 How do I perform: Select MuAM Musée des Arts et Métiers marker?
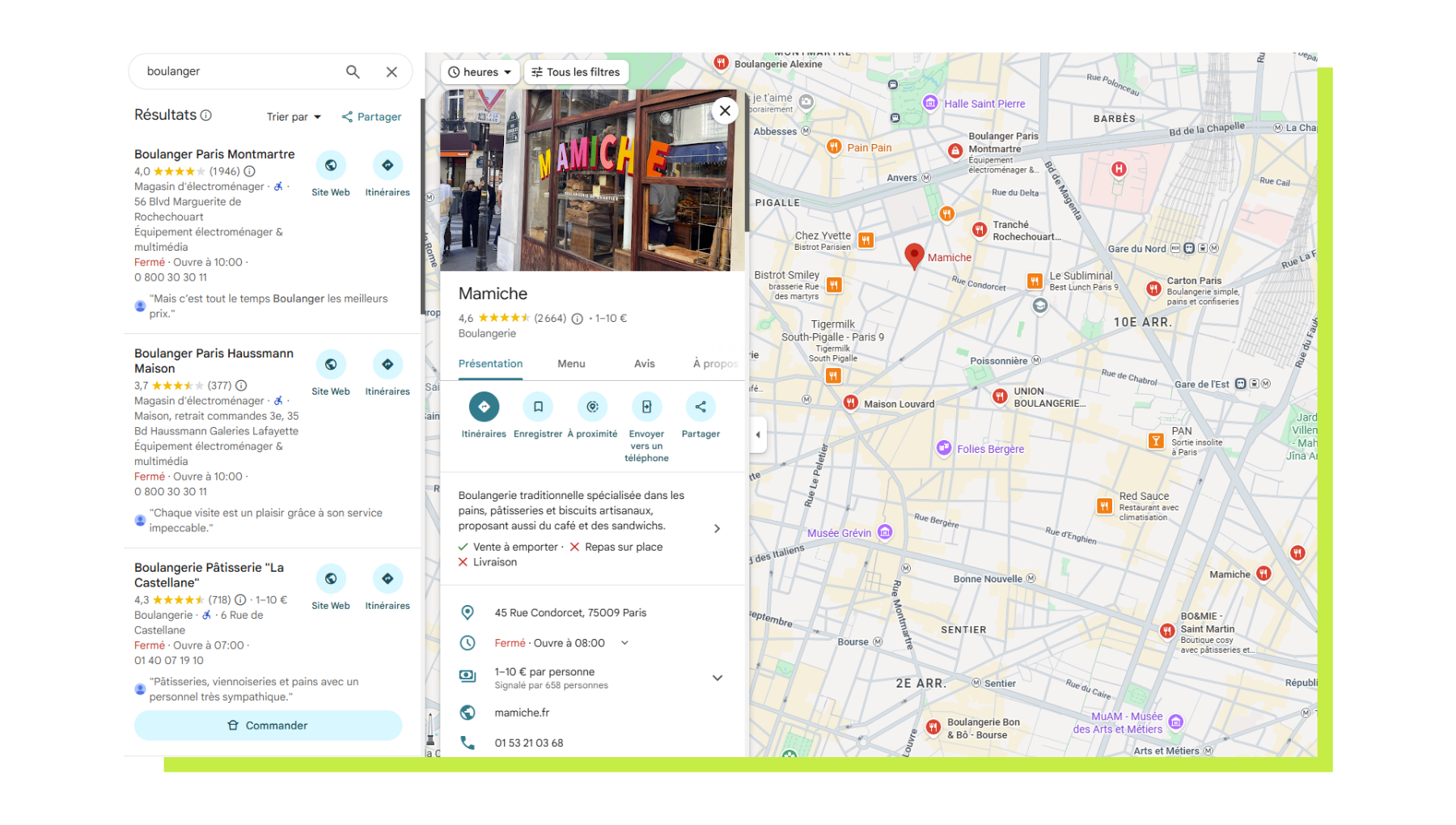(x=1176, y=721)
